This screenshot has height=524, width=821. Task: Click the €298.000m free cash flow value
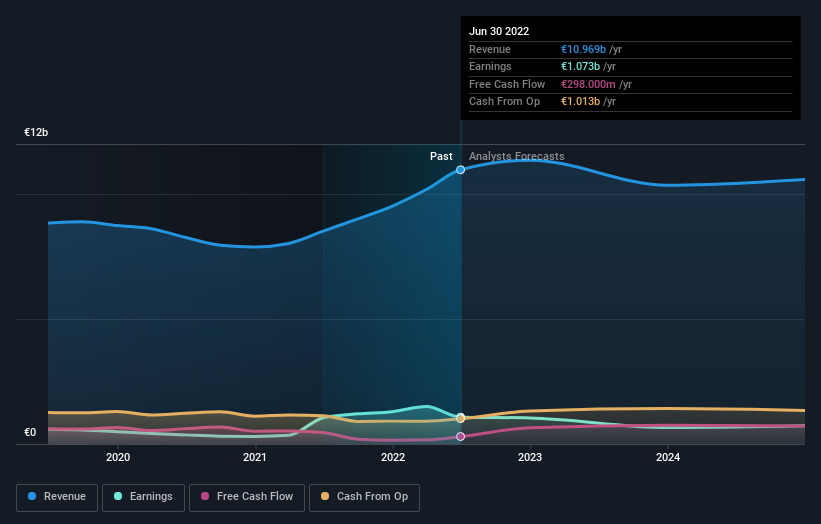point(588,84)
